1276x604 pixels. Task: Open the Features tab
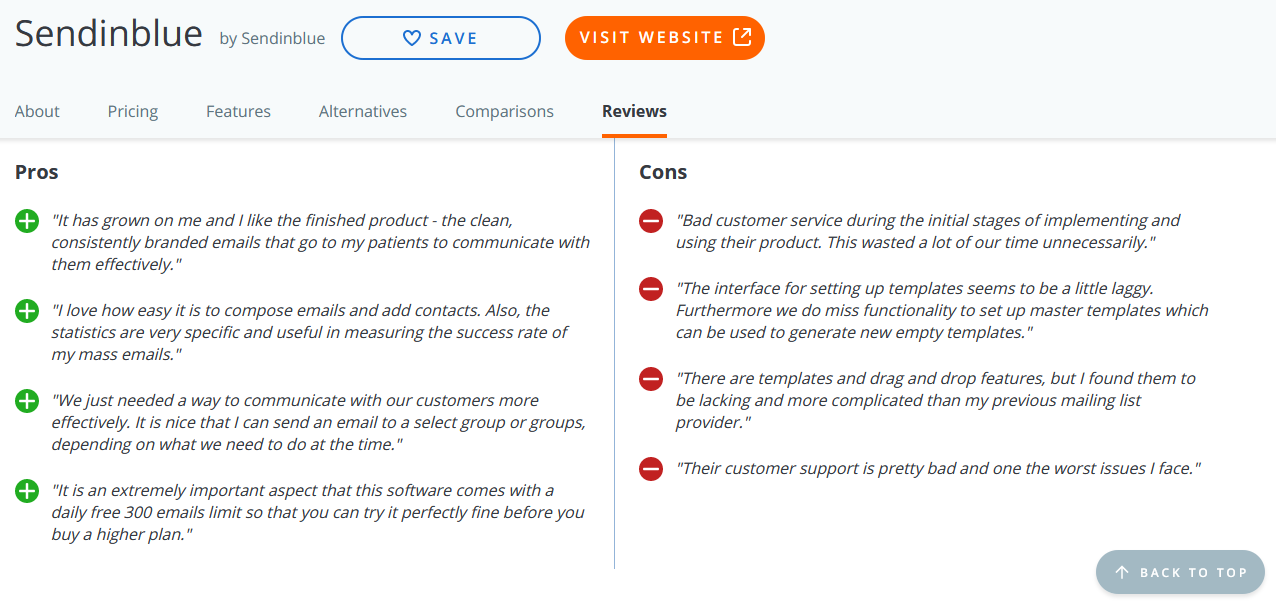(238, 111)
